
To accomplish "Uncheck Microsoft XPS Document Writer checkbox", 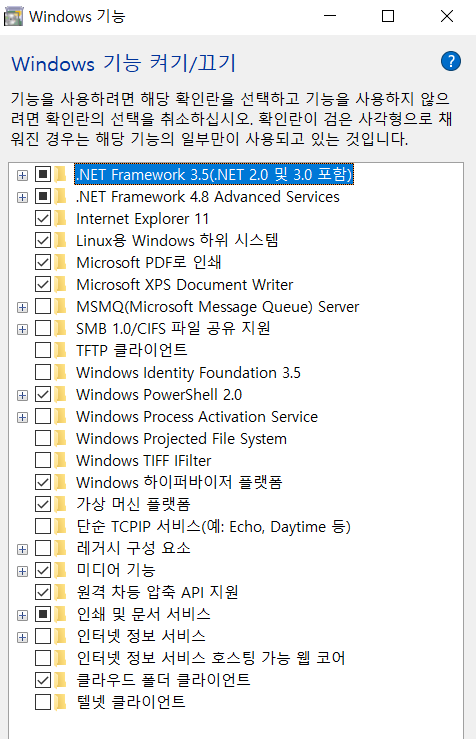I will click(x=43, y=285).
